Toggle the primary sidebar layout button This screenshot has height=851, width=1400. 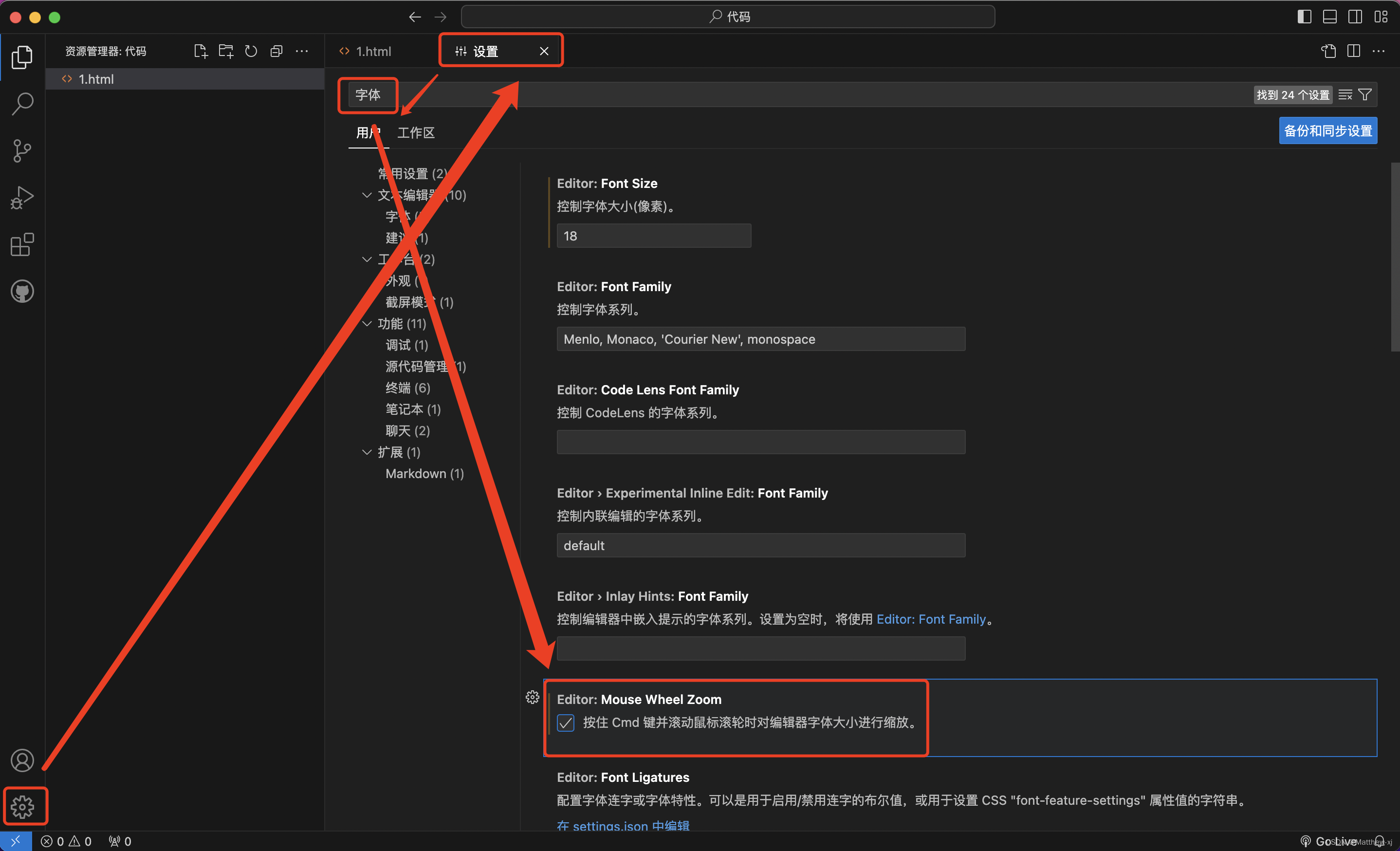tap(1304, 17)
